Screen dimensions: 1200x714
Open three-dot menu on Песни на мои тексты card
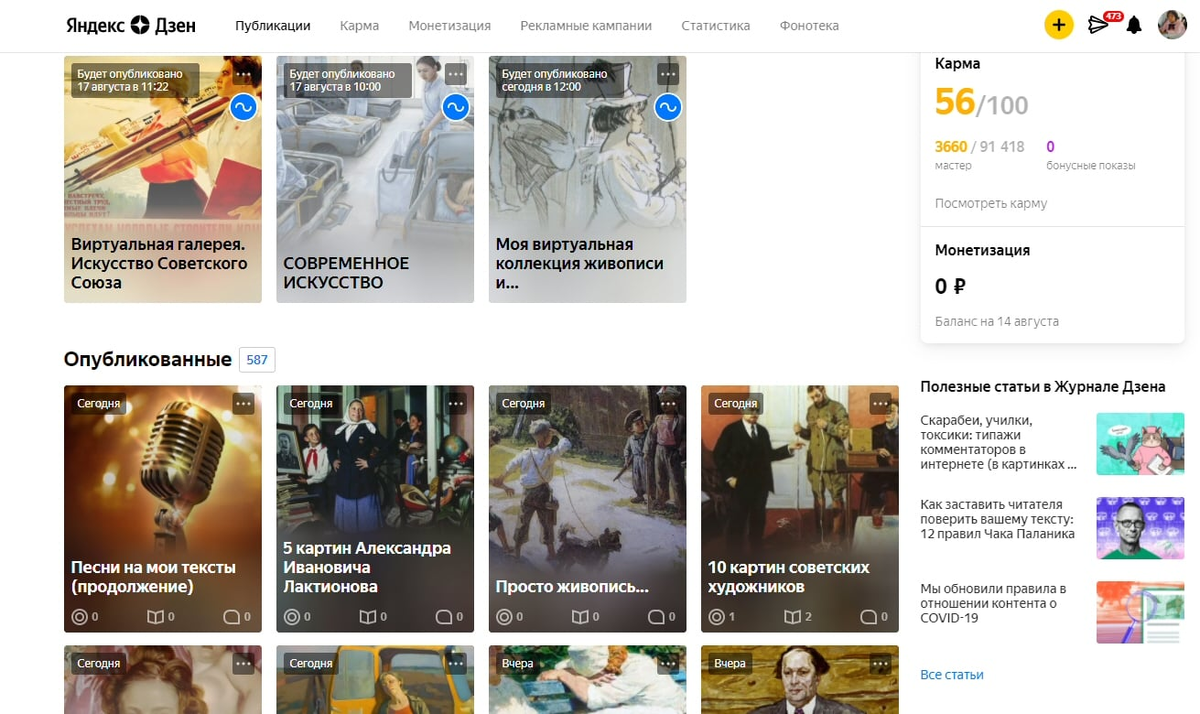(x=244, y=403)
